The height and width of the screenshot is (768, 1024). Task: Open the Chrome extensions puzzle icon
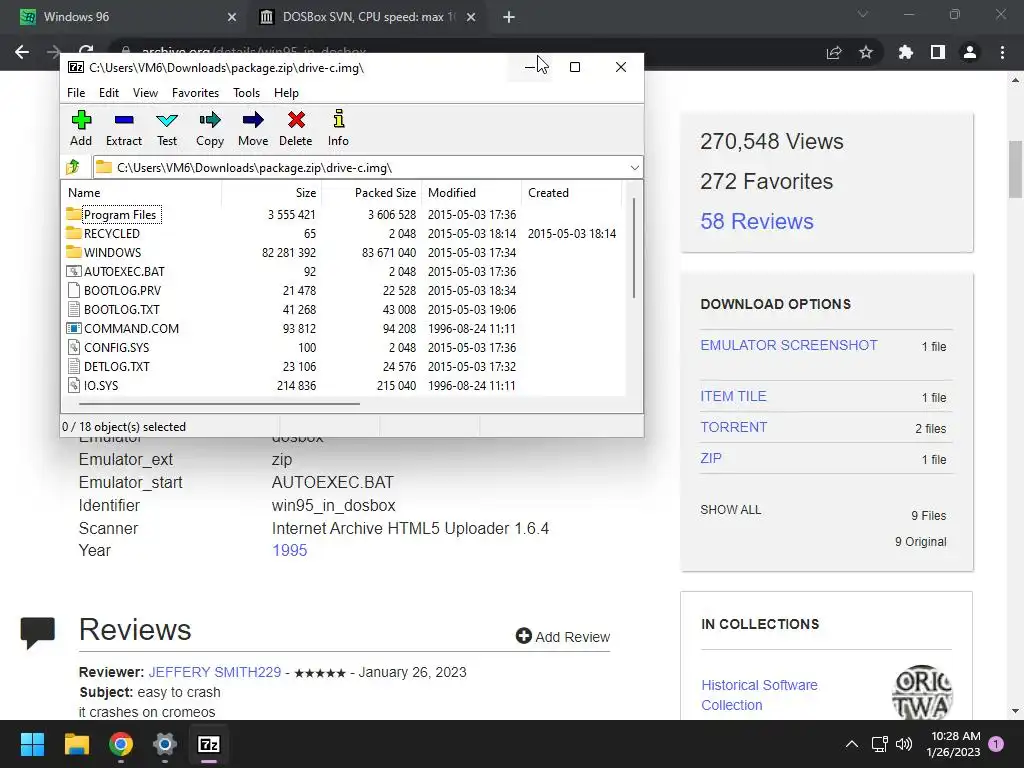[906, 52]
